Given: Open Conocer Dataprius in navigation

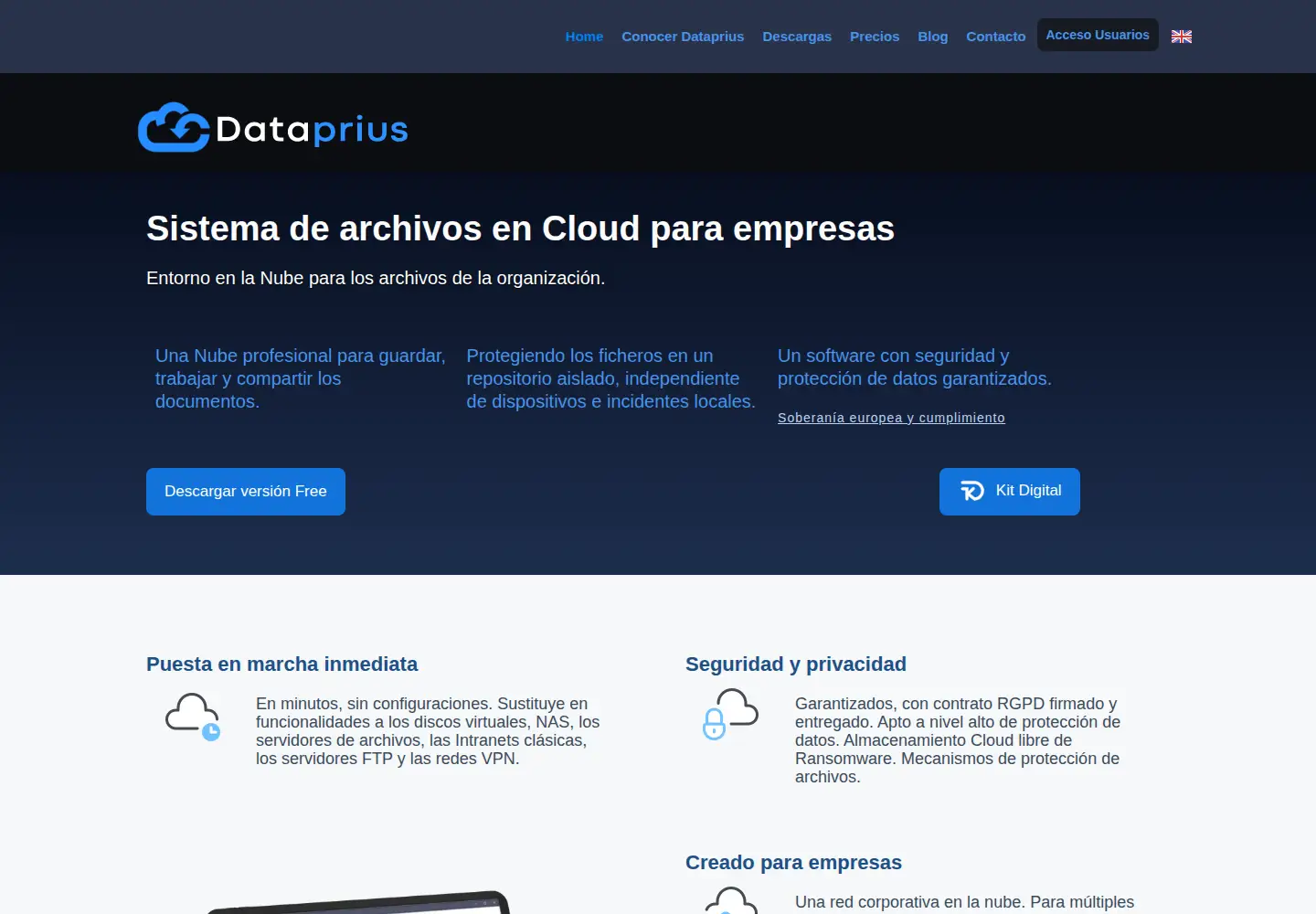Looking at the screenshot, I should pos(683,37).
